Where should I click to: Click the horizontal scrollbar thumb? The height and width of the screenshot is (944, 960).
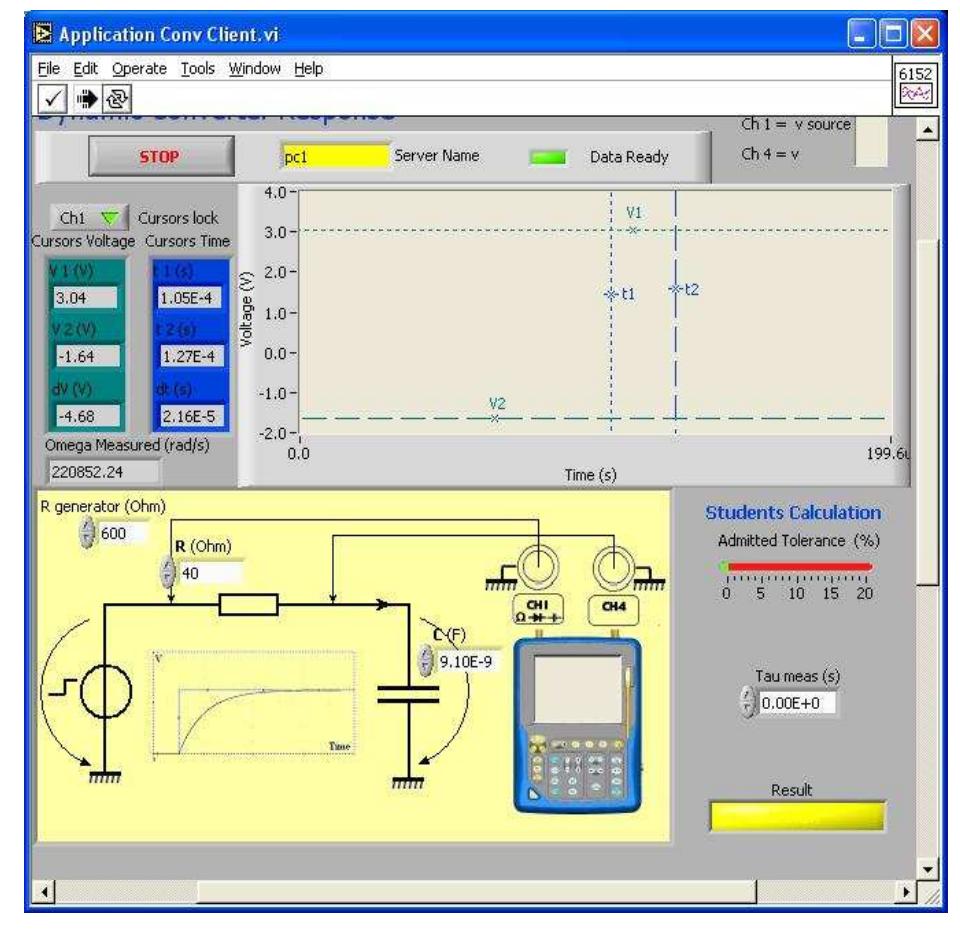coord(476,892)
